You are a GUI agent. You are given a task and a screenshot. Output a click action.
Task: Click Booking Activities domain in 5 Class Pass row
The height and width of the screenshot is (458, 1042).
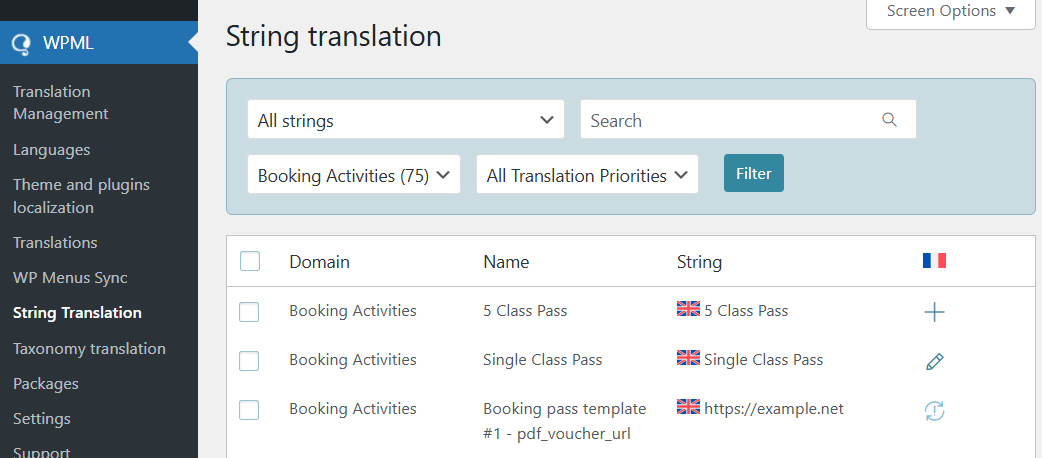[x=353, y=310]
